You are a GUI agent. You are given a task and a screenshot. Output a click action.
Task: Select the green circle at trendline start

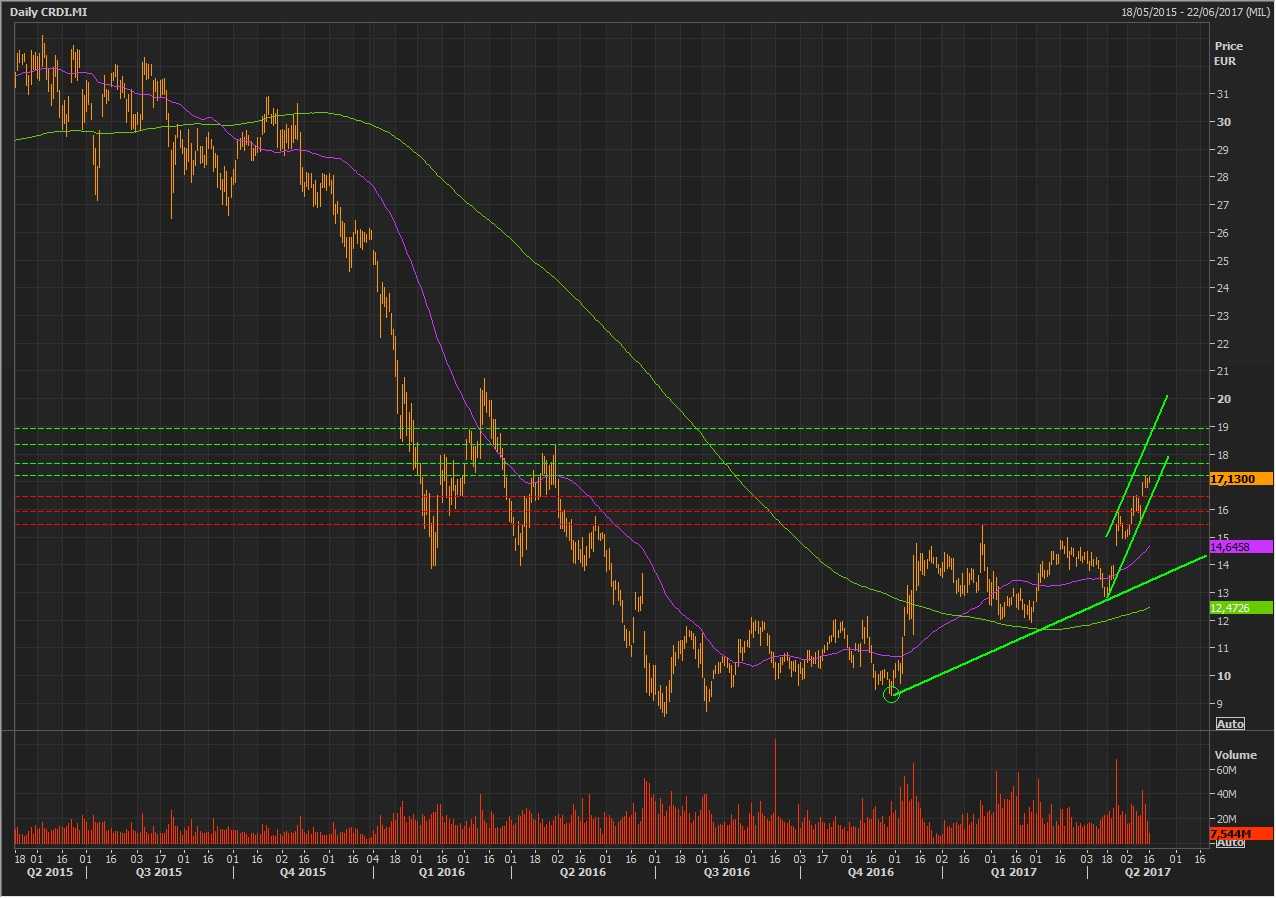tap(892, 694)
